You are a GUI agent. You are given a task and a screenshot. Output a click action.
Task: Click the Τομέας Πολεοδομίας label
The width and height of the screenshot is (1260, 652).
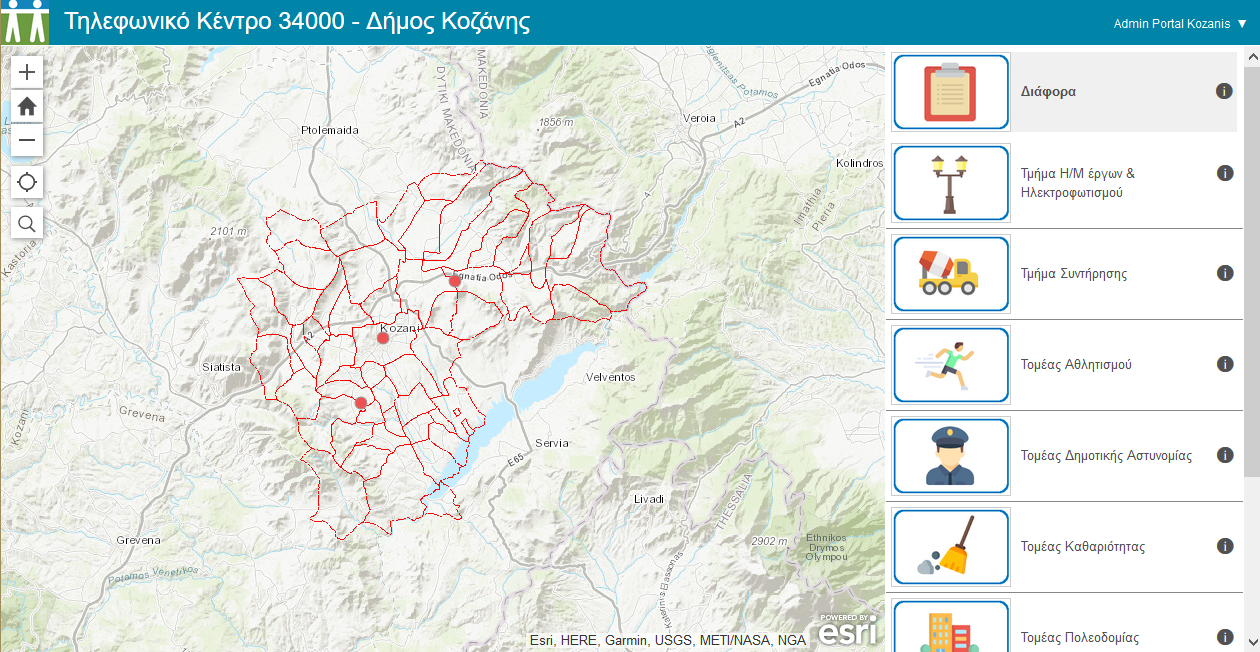click(x=1079, y=637)
